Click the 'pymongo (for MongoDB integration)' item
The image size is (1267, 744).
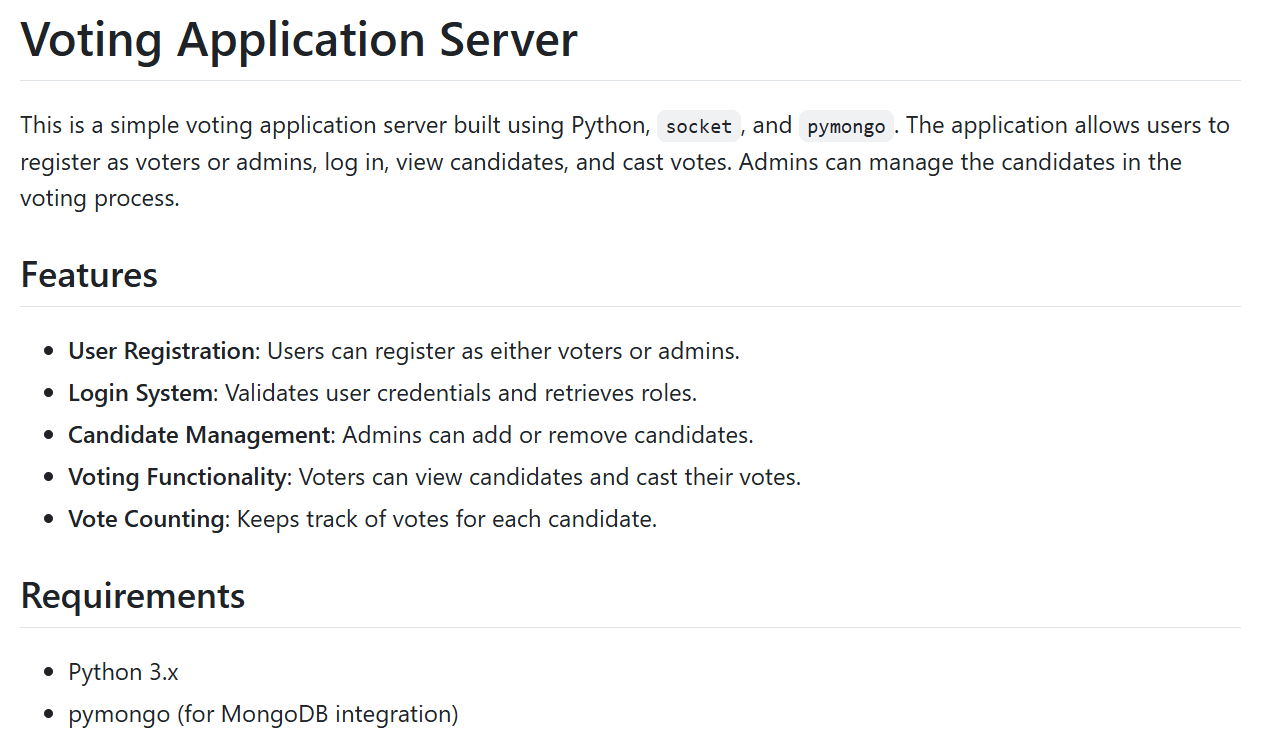263,714
